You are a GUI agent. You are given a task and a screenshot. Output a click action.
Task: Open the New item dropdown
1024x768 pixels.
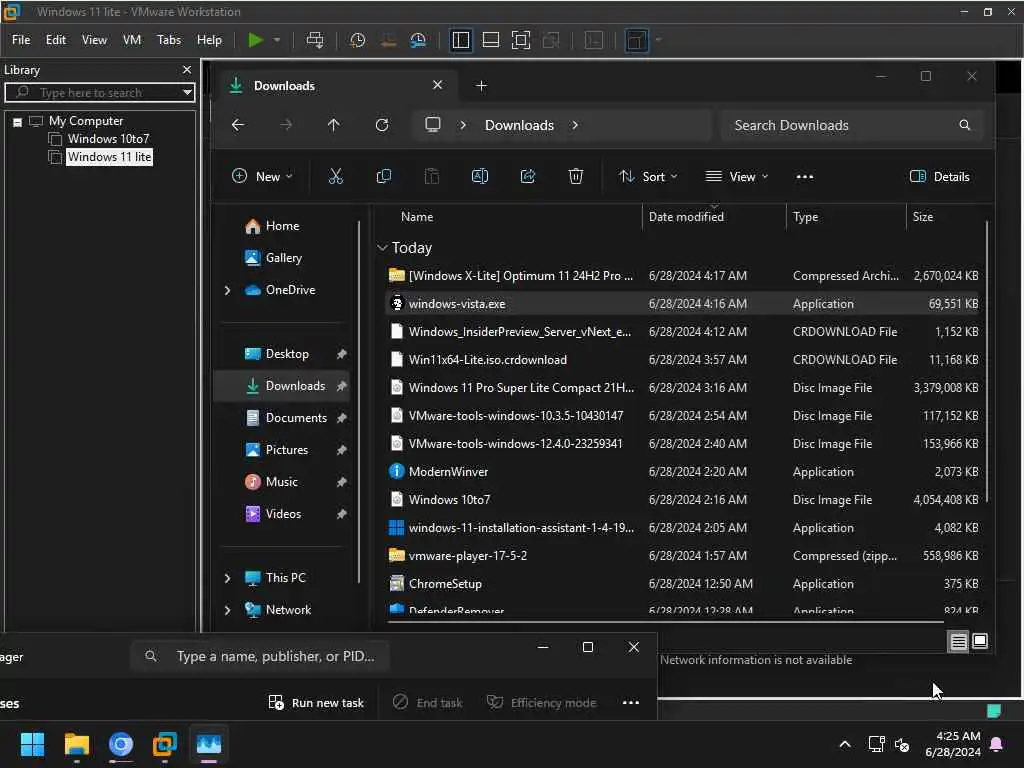(262, 176)
